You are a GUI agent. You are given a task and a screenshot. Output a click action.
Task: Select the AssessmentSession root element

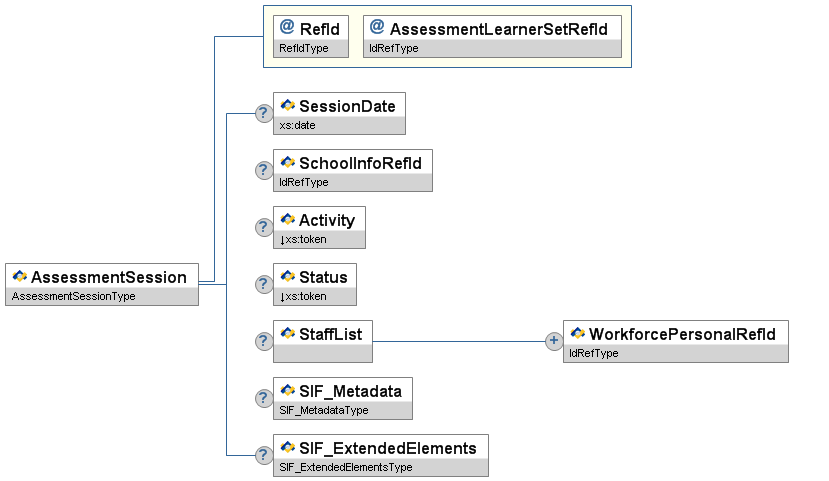pos(108,277)
